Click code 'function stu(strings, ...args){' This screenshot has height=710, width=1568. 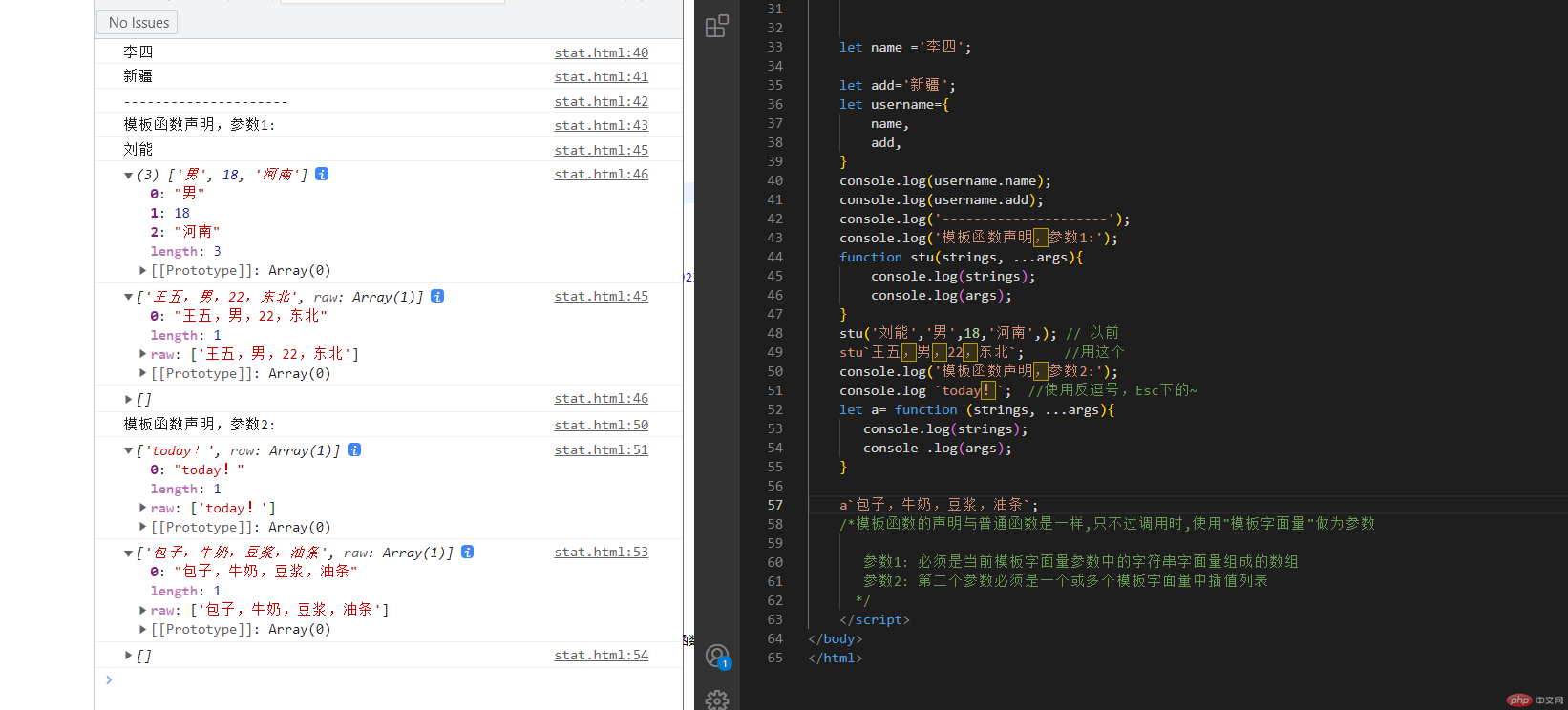[961, 257]
